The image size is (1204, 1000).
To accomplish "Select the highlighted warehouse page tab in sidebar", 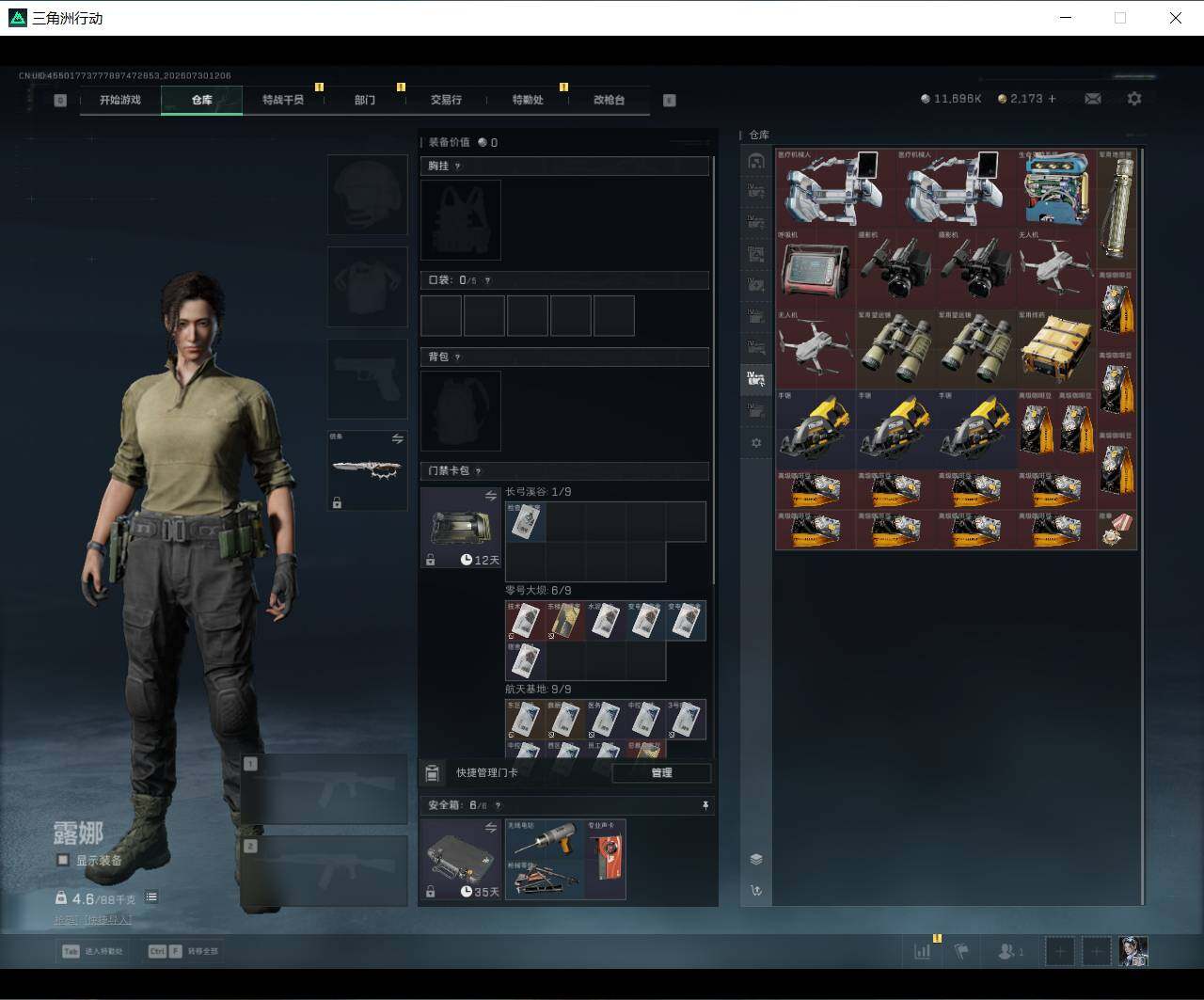I will 755,379.
